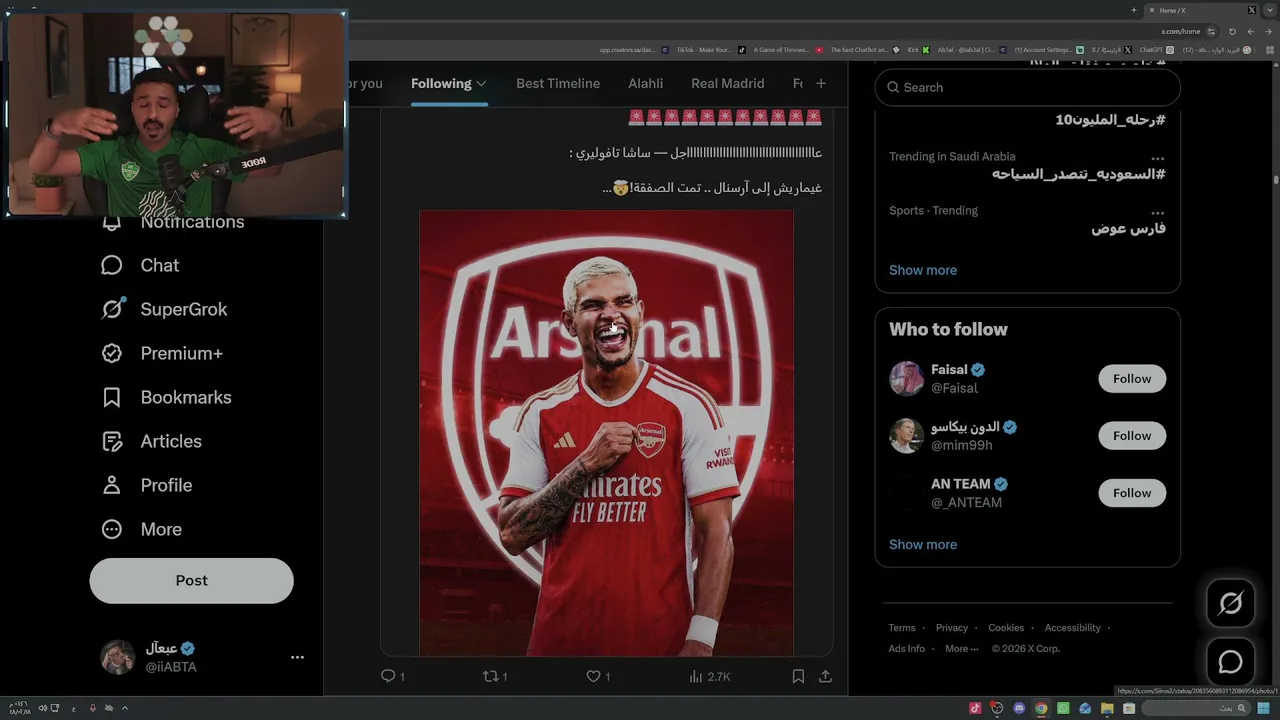Expand the footer More menu
Screen dimensions: 1280x720
point(962,648)
